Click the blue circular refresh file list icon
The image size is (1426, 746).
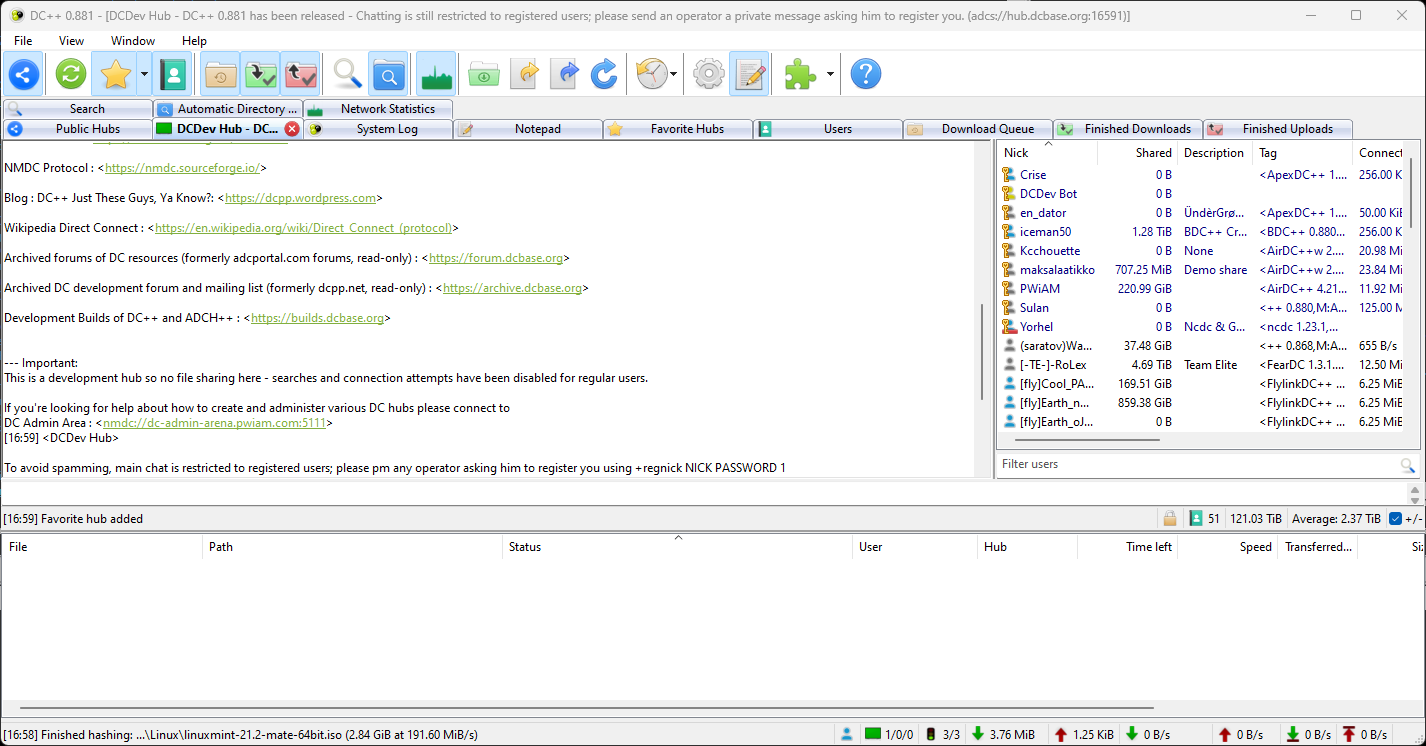pyautogui.click(x=604, y=74)
